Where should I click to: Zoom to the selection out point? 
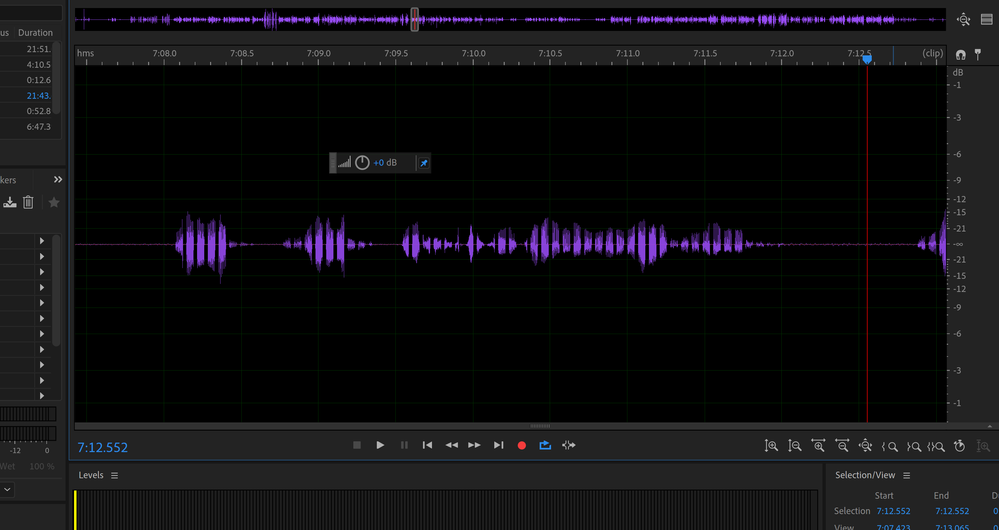tap(913, 447)
